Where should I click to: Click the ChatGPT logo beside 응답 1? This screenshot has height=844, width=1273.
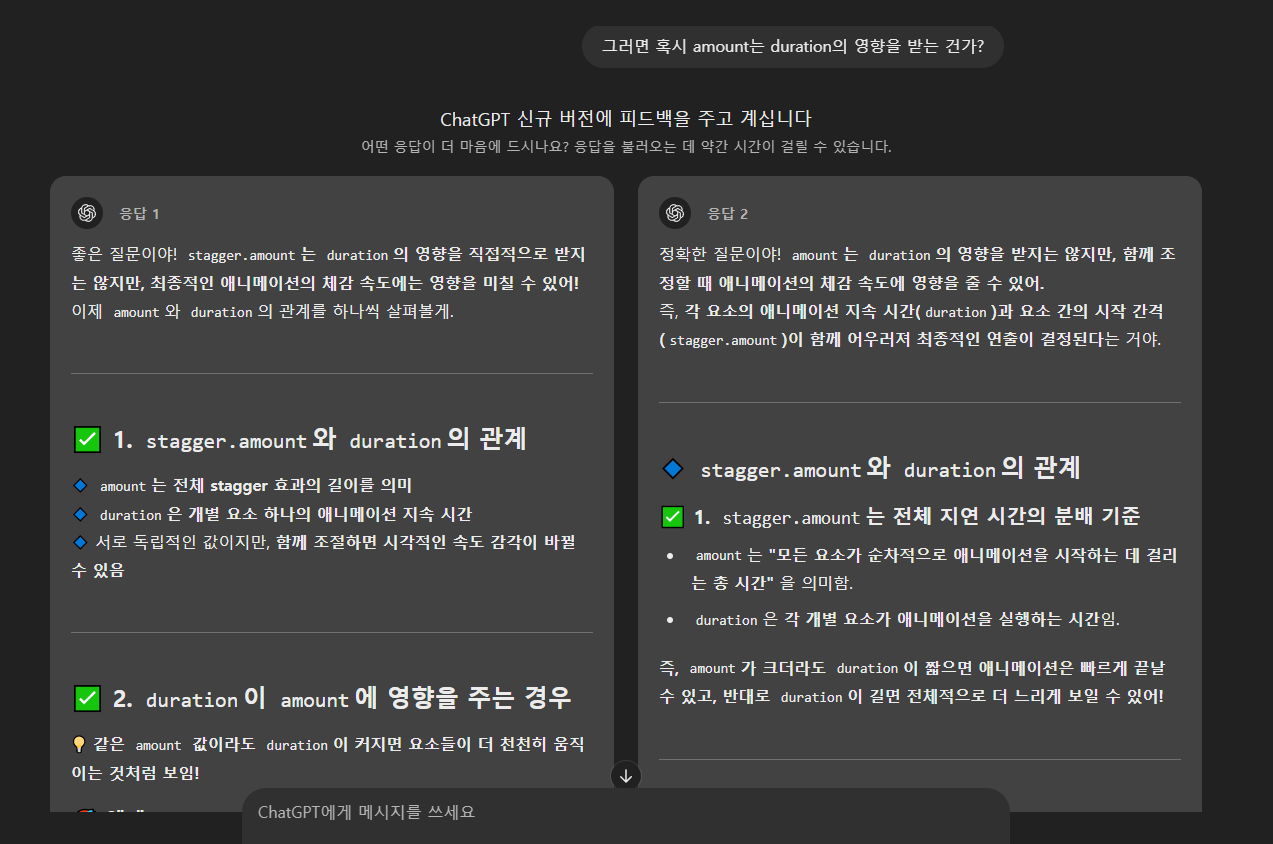click(87, 213)
